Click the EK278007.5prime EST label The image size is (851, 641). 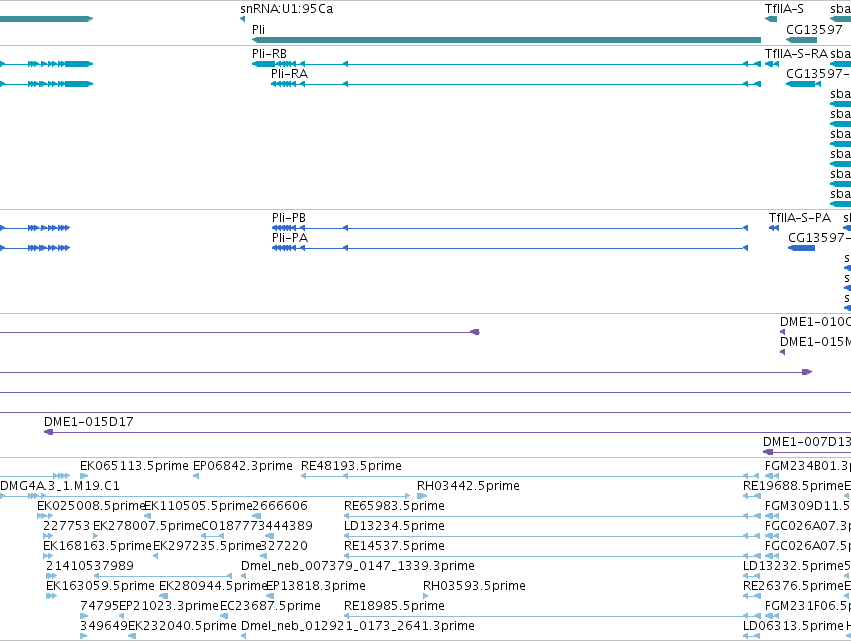tap(147, 526)
